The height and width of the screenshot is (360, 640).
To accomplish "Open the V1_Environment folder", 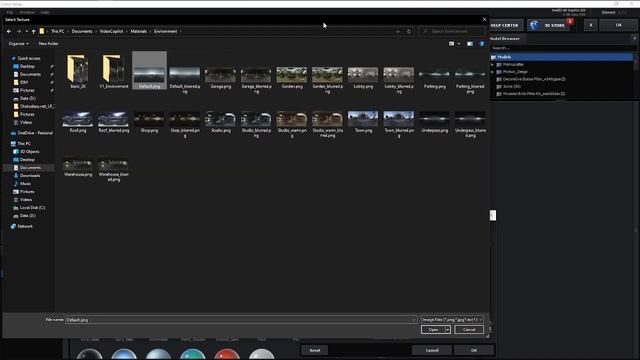I will pyautogui.click(x=114, y=71).
